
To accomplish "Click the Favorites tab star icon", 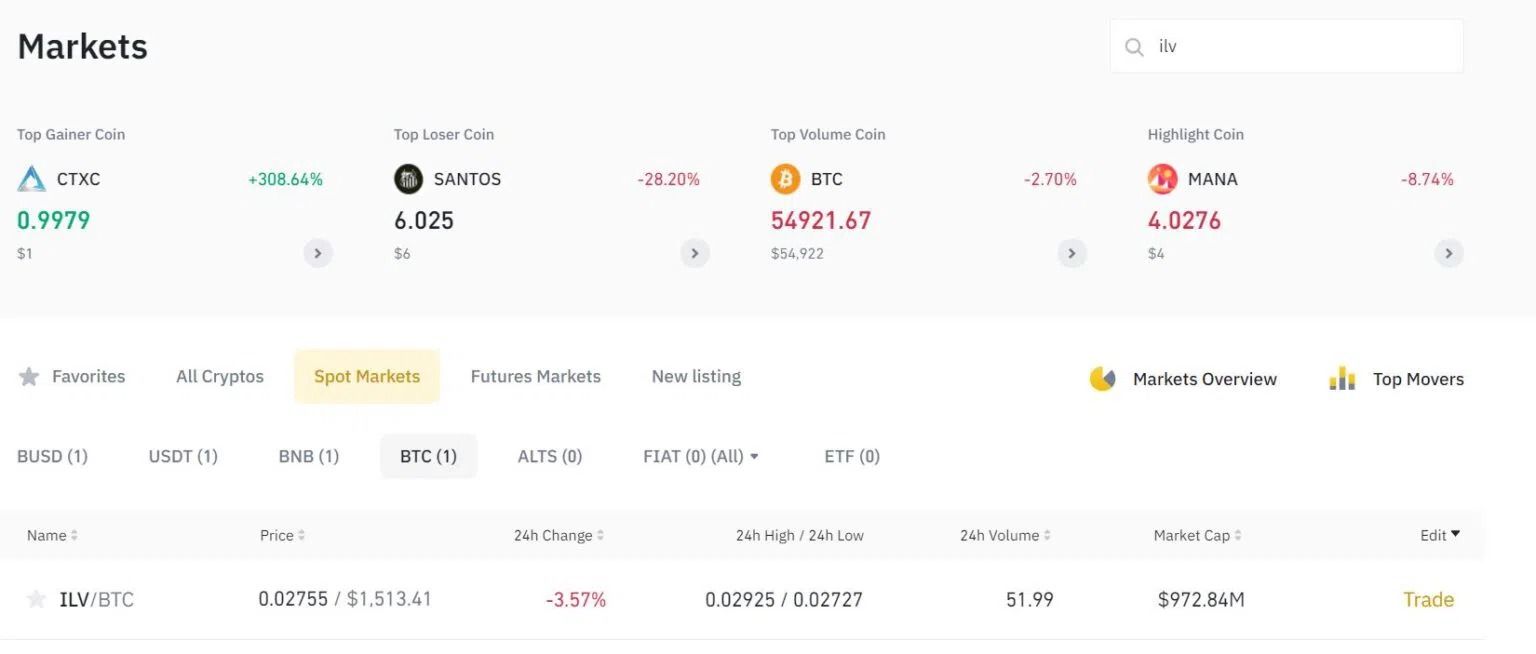I will click(x=29, y=377).
